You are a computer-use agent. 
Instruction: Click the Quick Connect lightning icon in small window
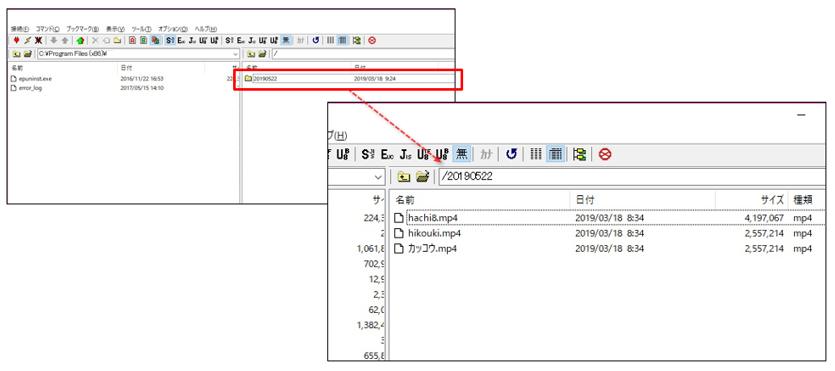pyautogui.click(x=27, y=40)
